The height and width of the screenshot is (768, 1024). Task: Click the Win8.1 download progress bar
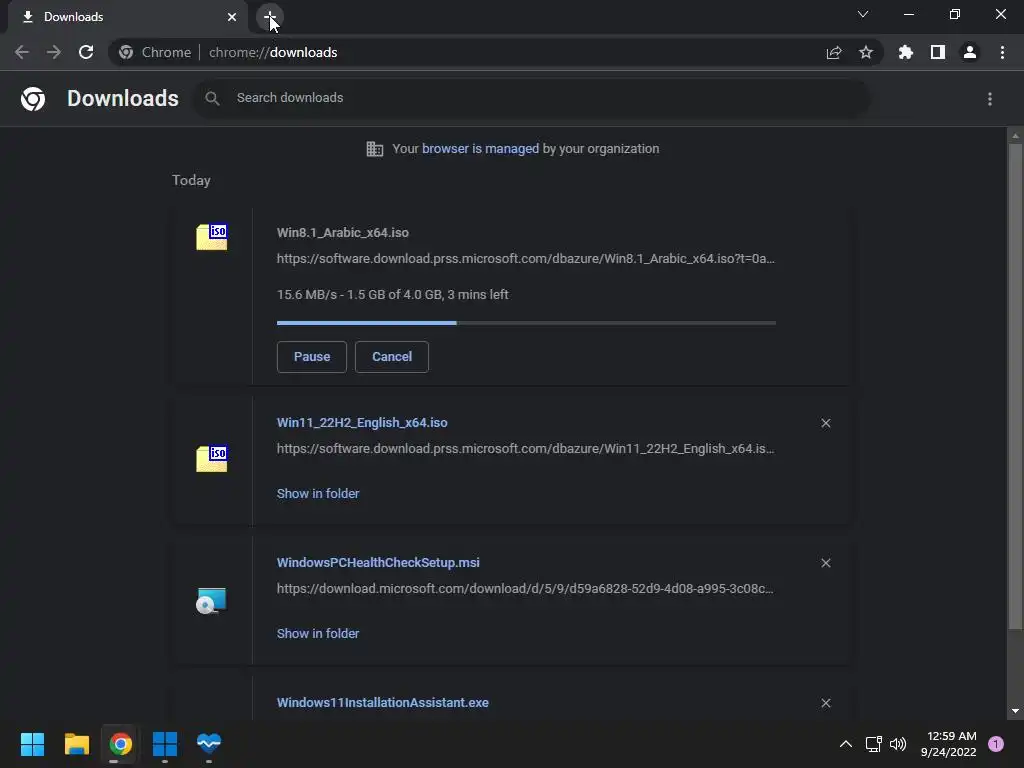526,323
